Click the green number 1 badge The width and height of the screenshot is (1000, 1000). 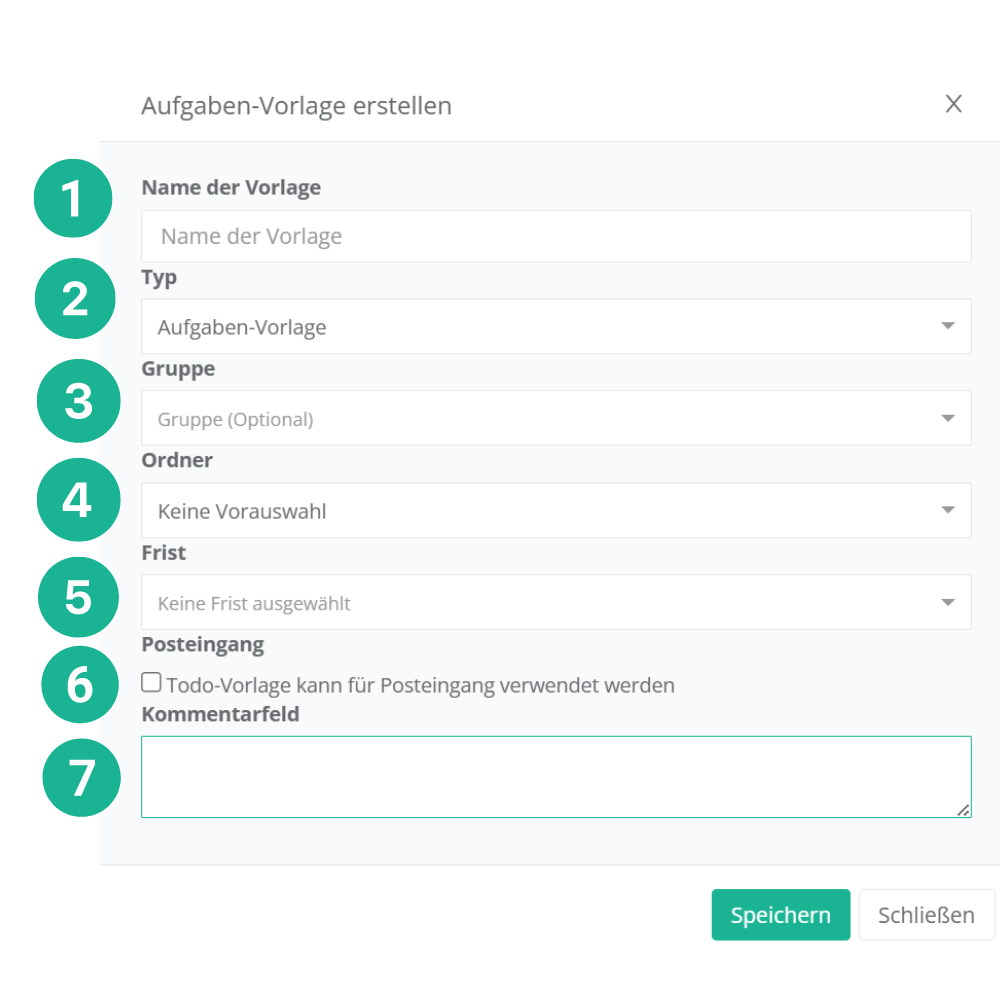coord(73,198)
